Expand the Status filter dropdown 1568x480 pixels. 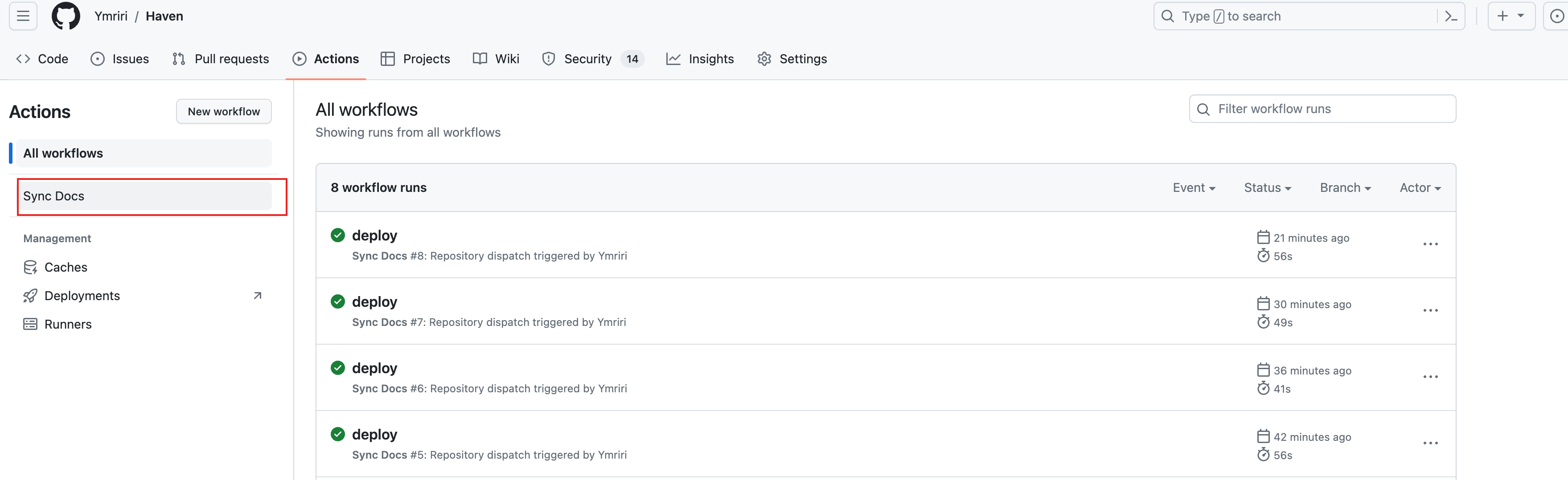[1267, 188]
